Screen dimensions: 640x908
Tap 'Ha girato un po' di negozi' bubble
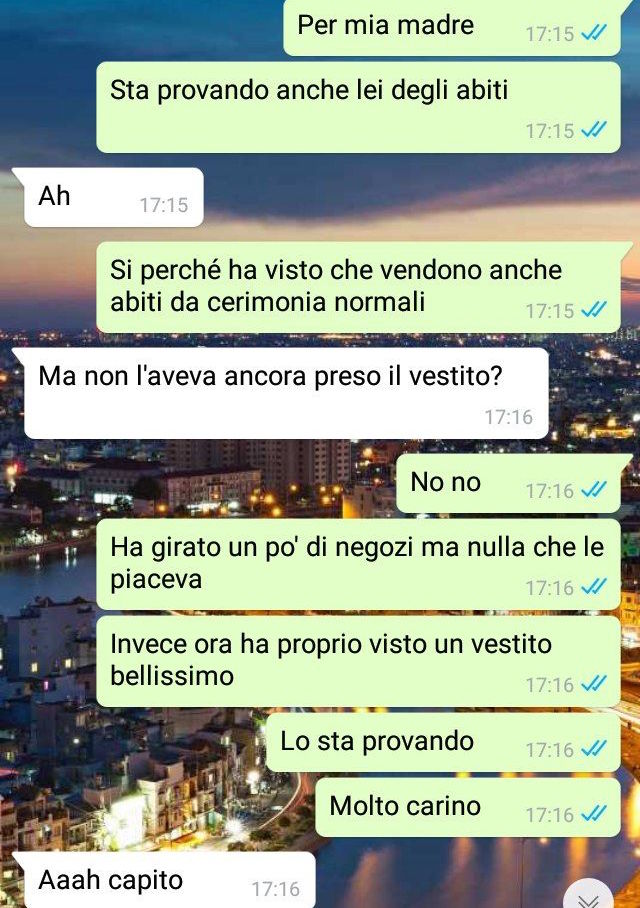359,564
